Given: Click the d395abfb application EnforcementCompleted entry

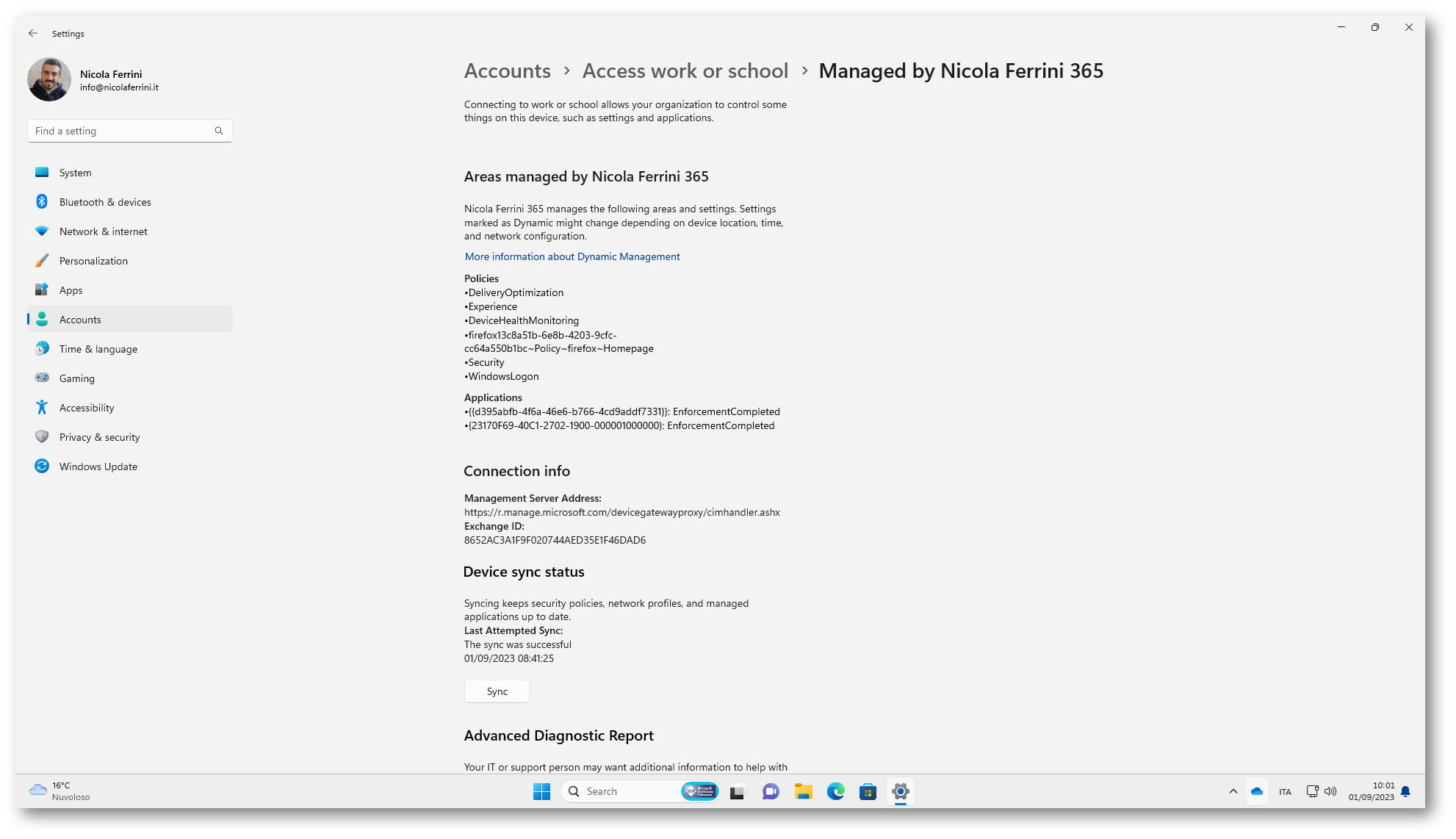Looking at the screenshot, I should point(622,411).
